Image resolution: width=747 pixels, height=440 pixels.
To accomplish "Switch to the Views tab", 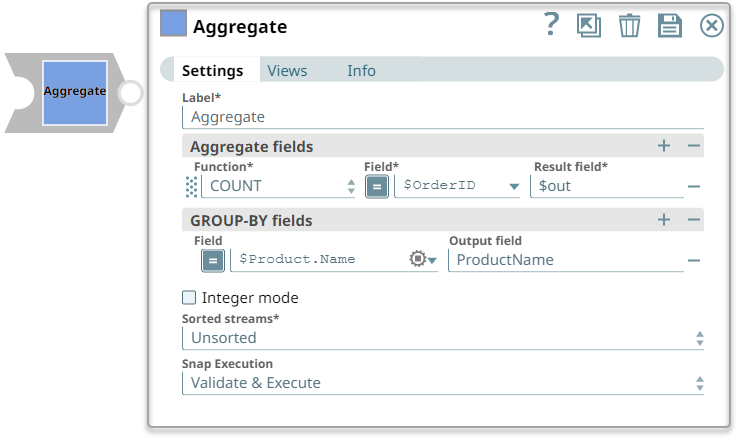I will point(287,71).
